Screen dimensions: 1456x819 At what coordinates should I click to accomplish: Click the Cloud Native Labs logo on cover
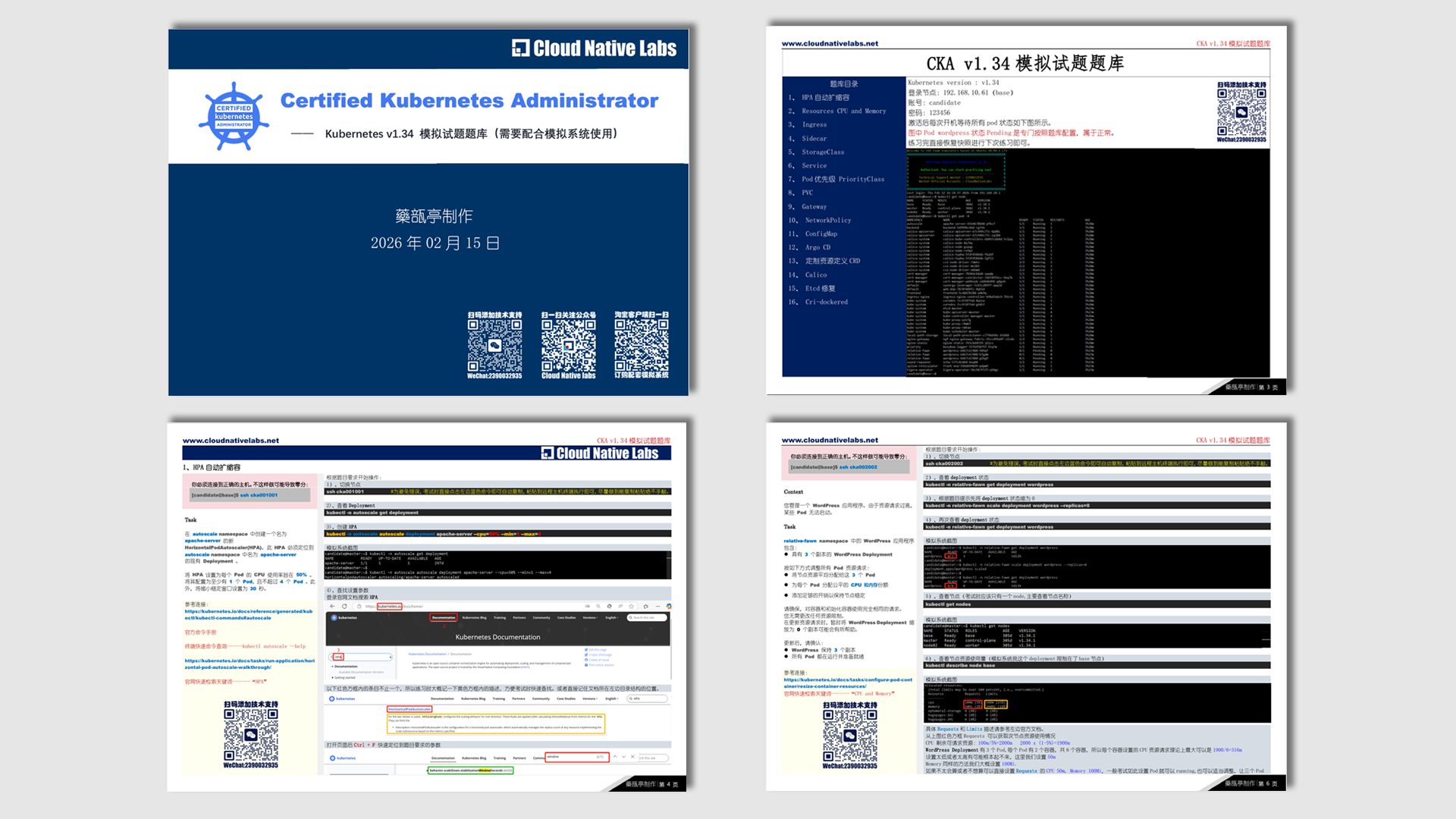[x=594, y=49]
